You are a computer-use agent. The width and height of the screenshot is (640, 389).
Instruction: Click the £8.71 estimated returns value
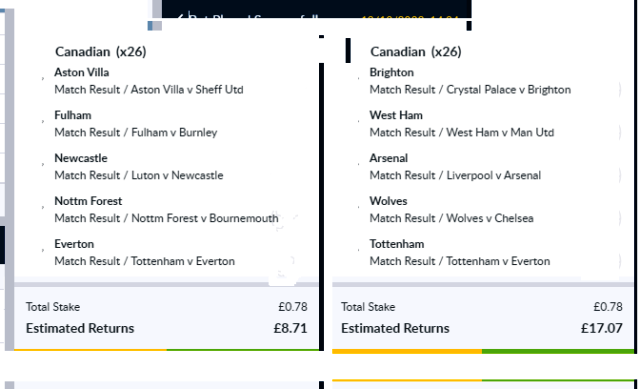click(290, 328)
